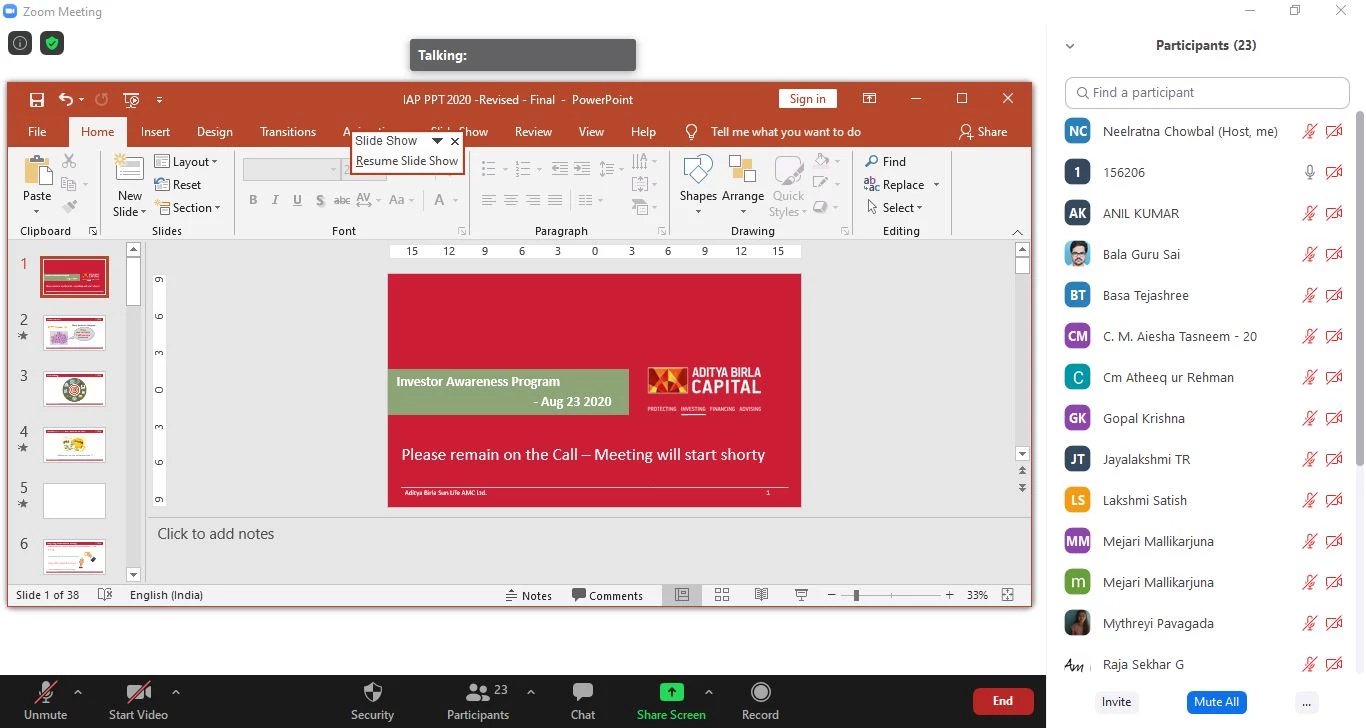Click the Comments status bar button

coord(607,595)
